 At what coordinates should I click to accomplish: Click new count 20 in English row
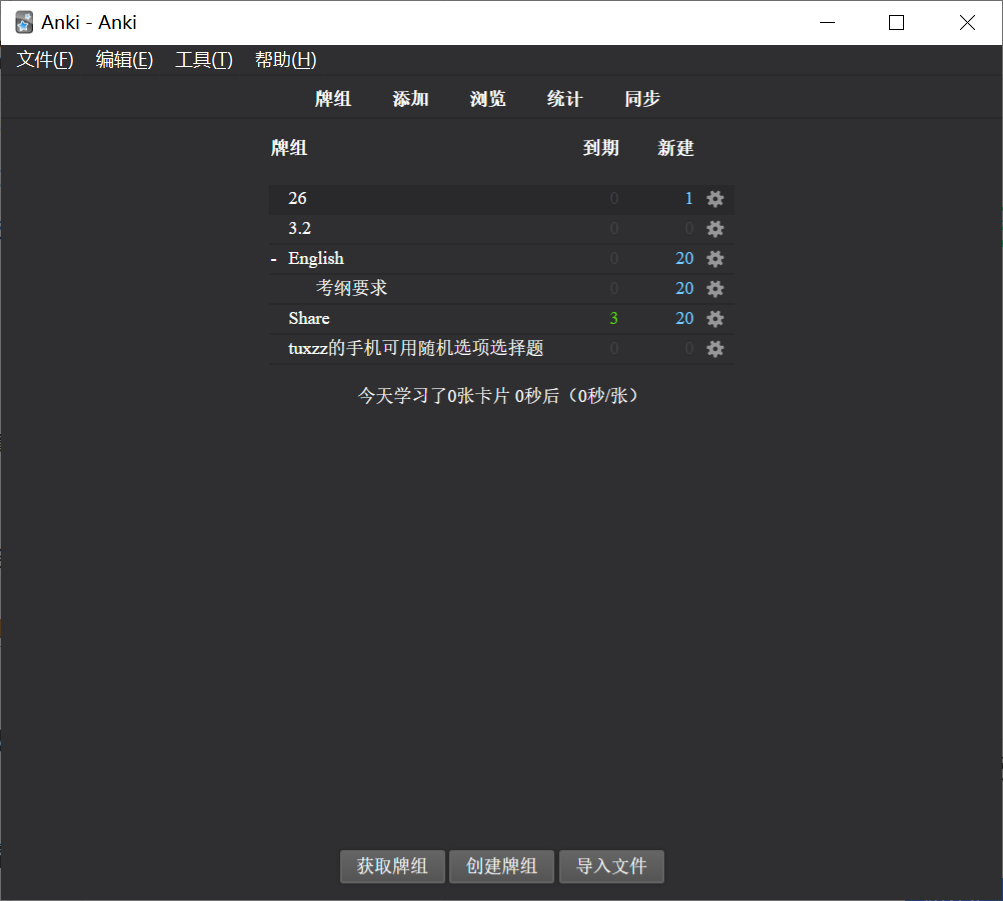[x=684, y=258]
